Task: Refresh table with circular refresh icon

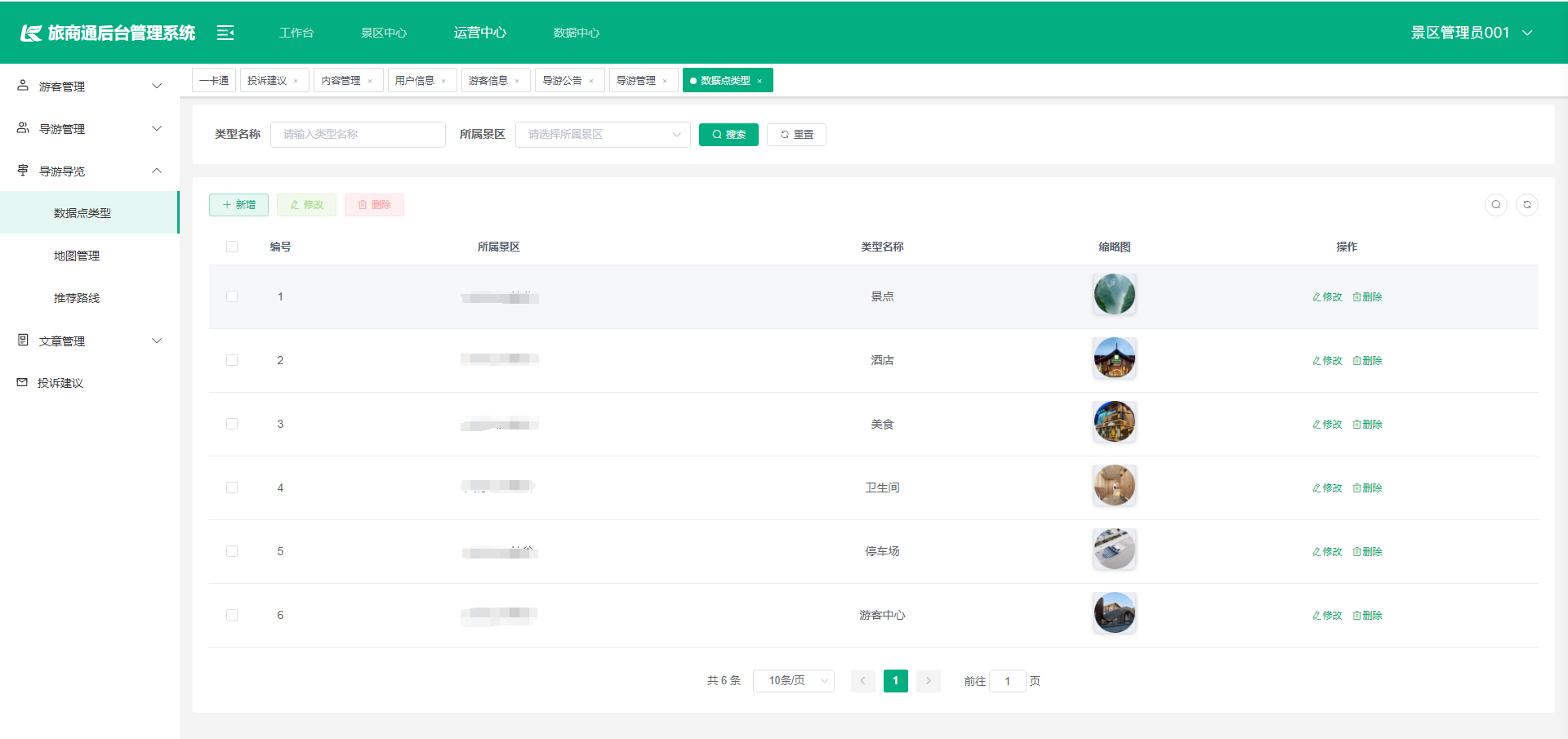Action: (1527, 205)
